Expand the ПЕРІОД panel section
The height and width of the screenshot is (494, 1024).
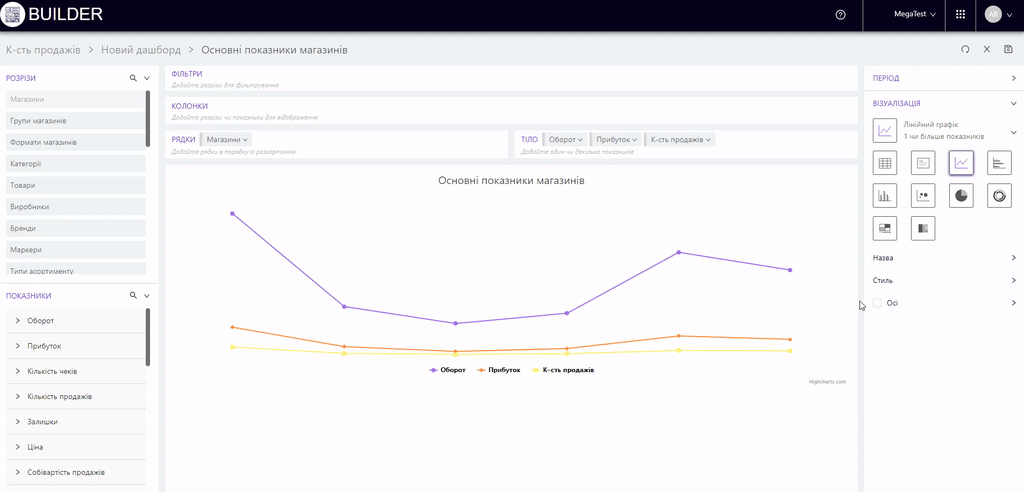pos(1012,78)
